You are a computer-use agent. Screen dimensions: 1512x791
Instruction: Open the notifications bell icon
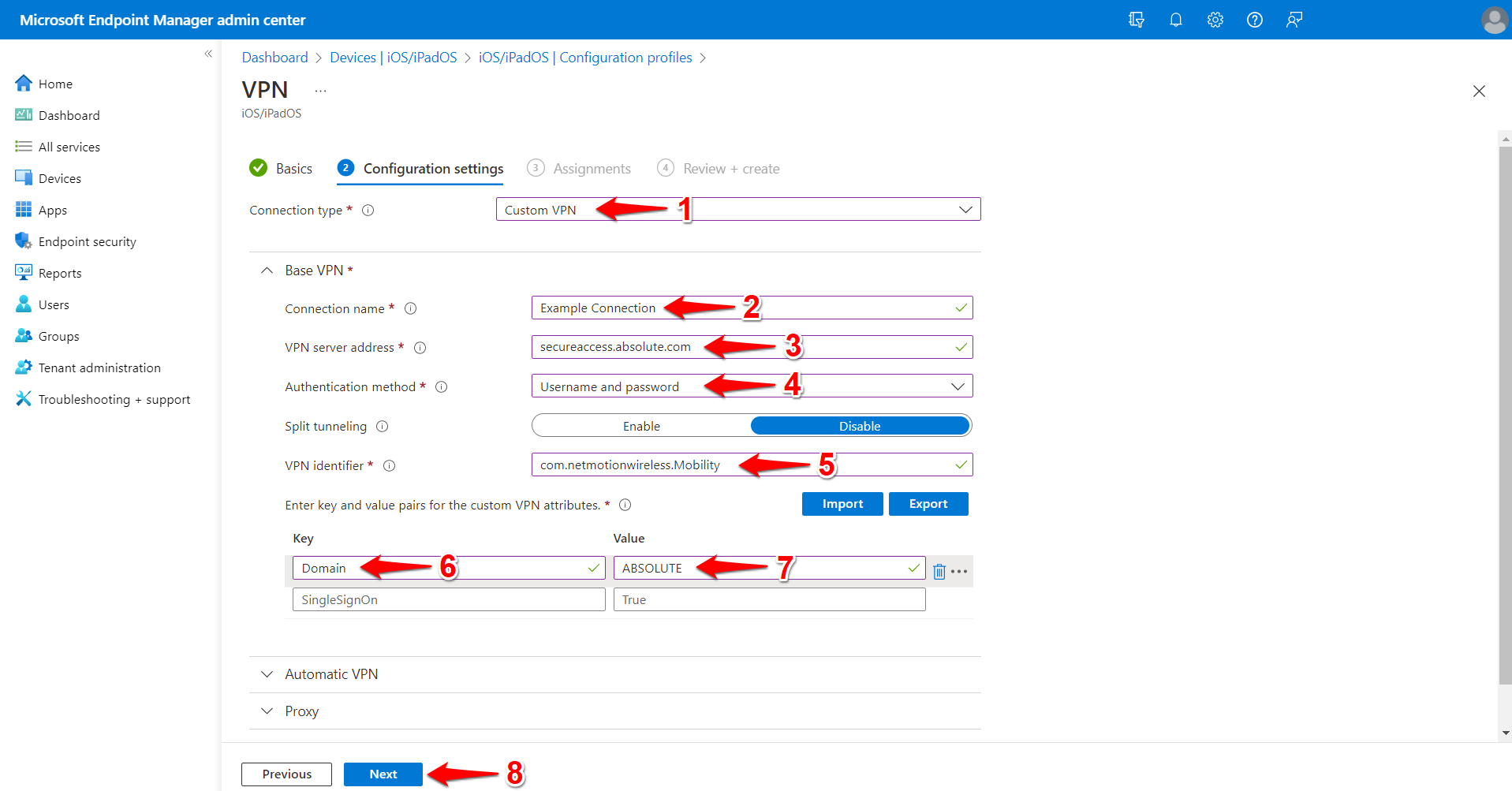click(1175, 20)
